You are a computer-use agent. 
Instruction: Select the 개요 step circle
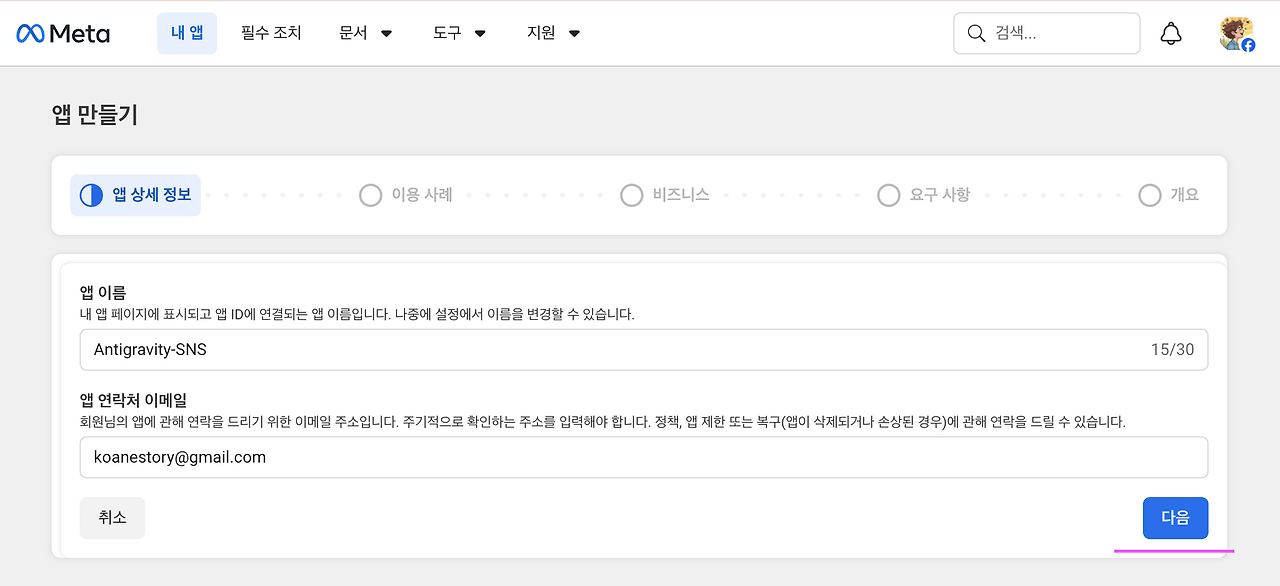1150,195
